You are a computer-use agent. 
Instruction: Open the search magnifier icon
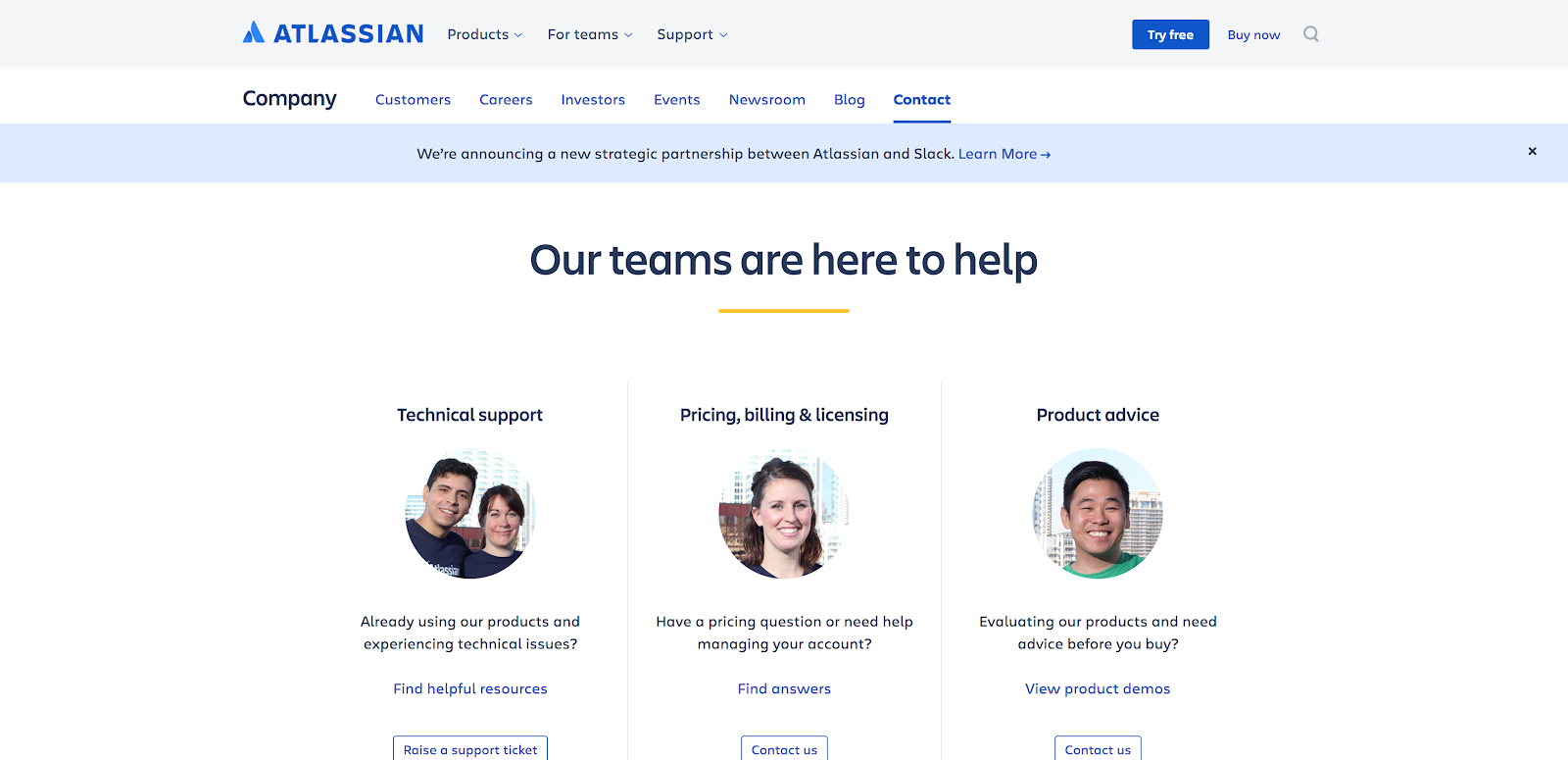(x=1310, y=34)
